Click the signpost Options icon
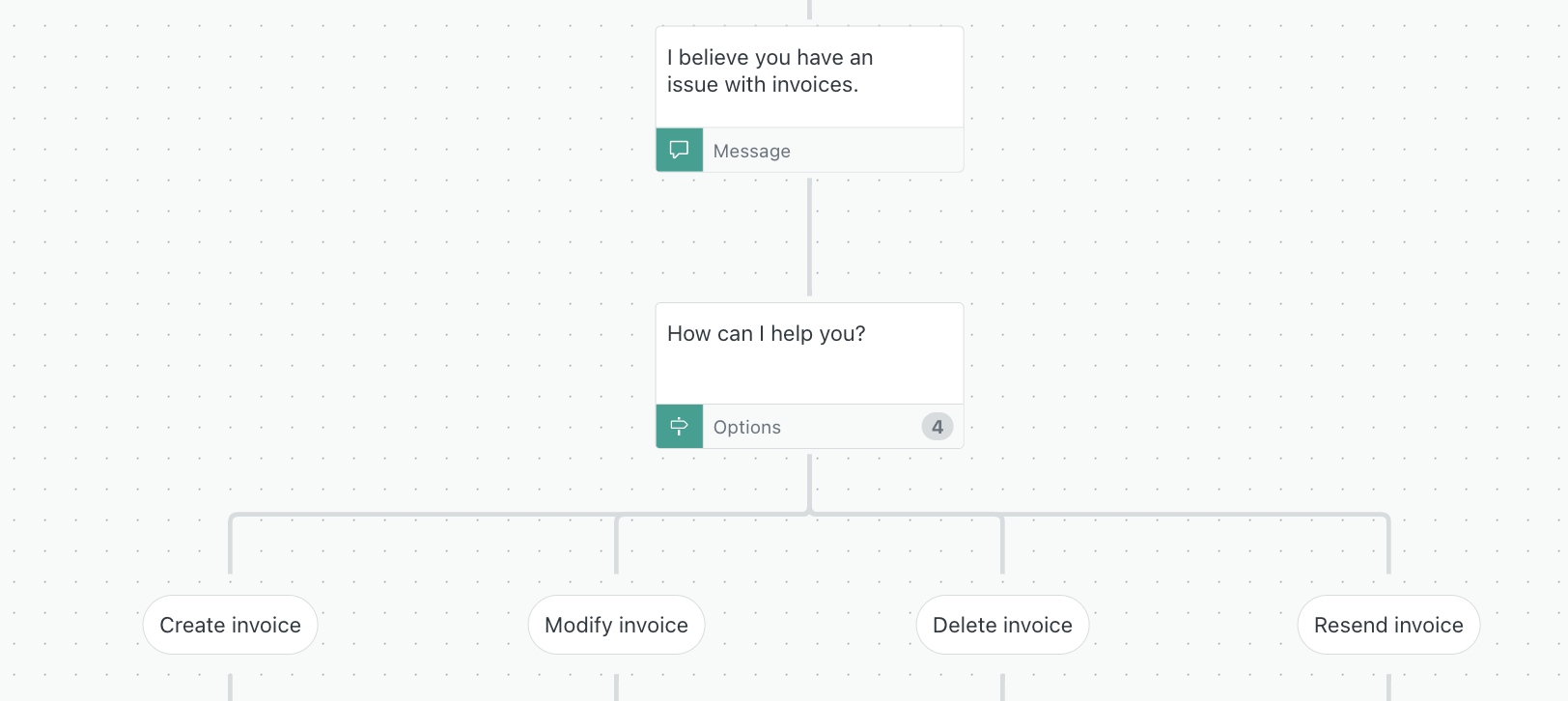 (x=680, y=427)
